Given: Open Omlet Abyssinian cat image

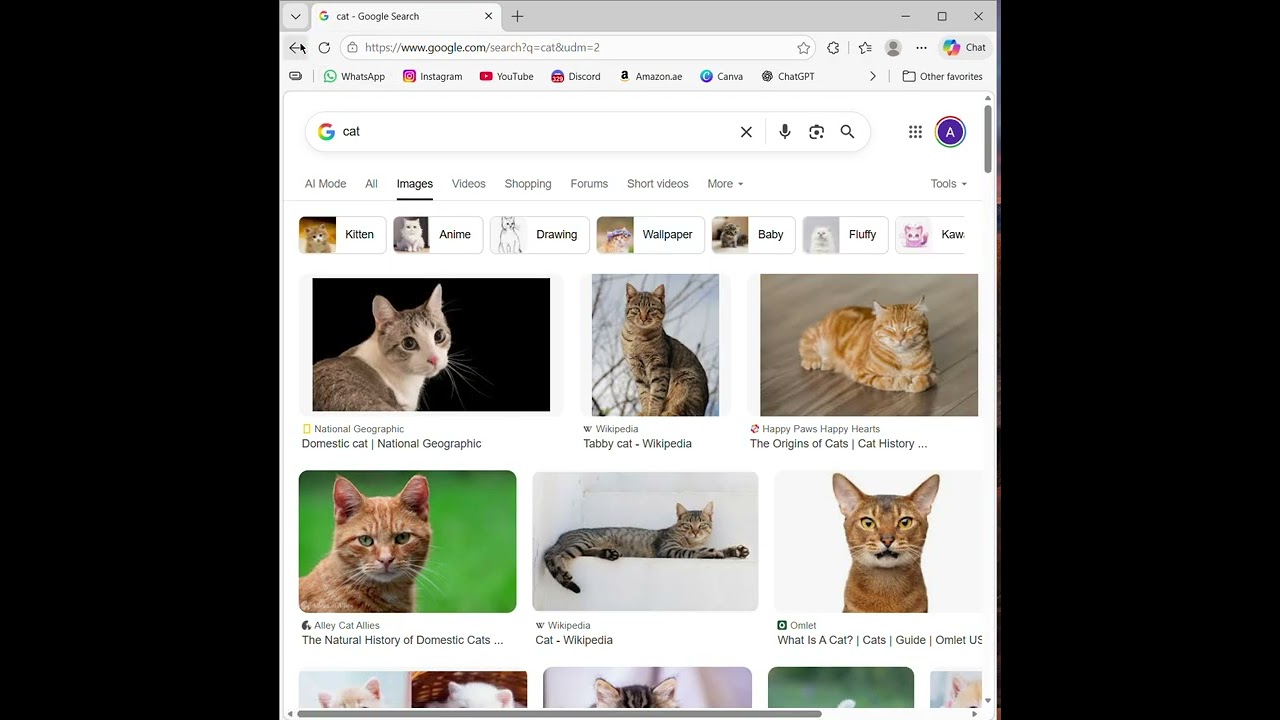Looking at the screenshot, I should pos(879,541).
